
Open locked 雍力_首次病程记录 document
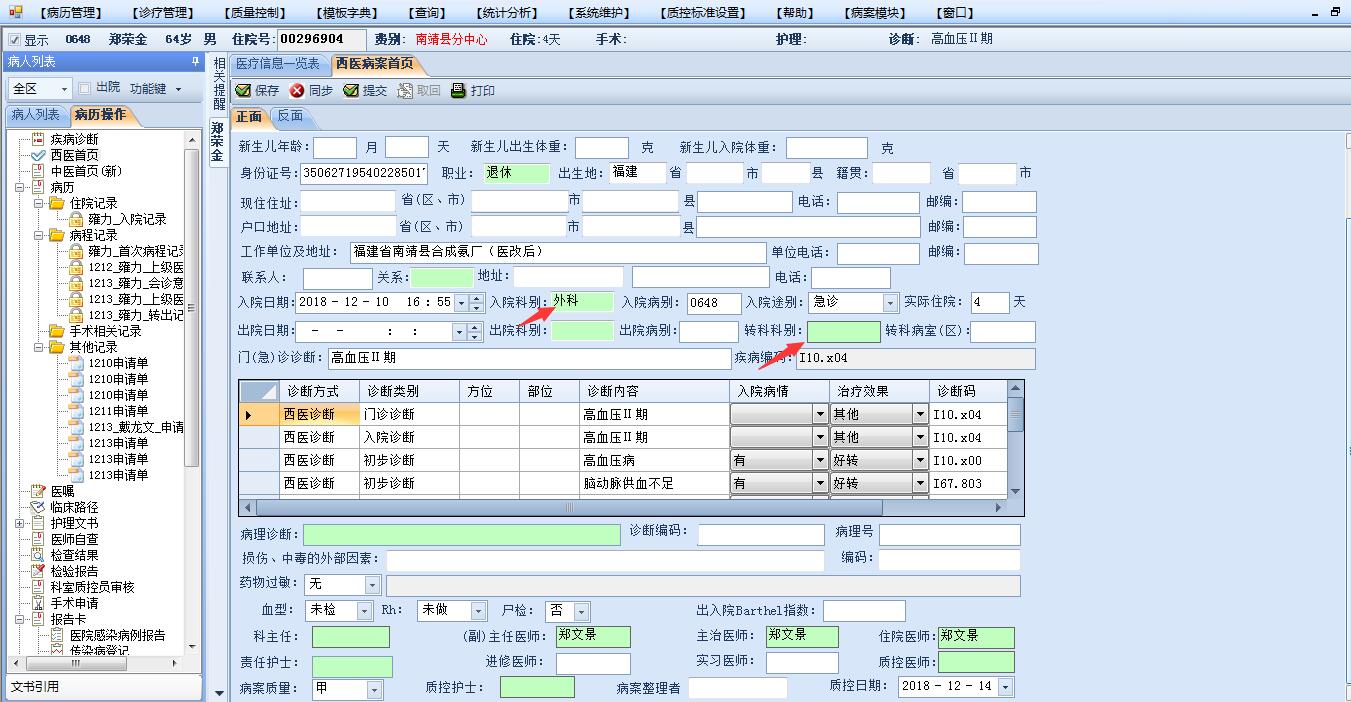click(x=135, y=251)
